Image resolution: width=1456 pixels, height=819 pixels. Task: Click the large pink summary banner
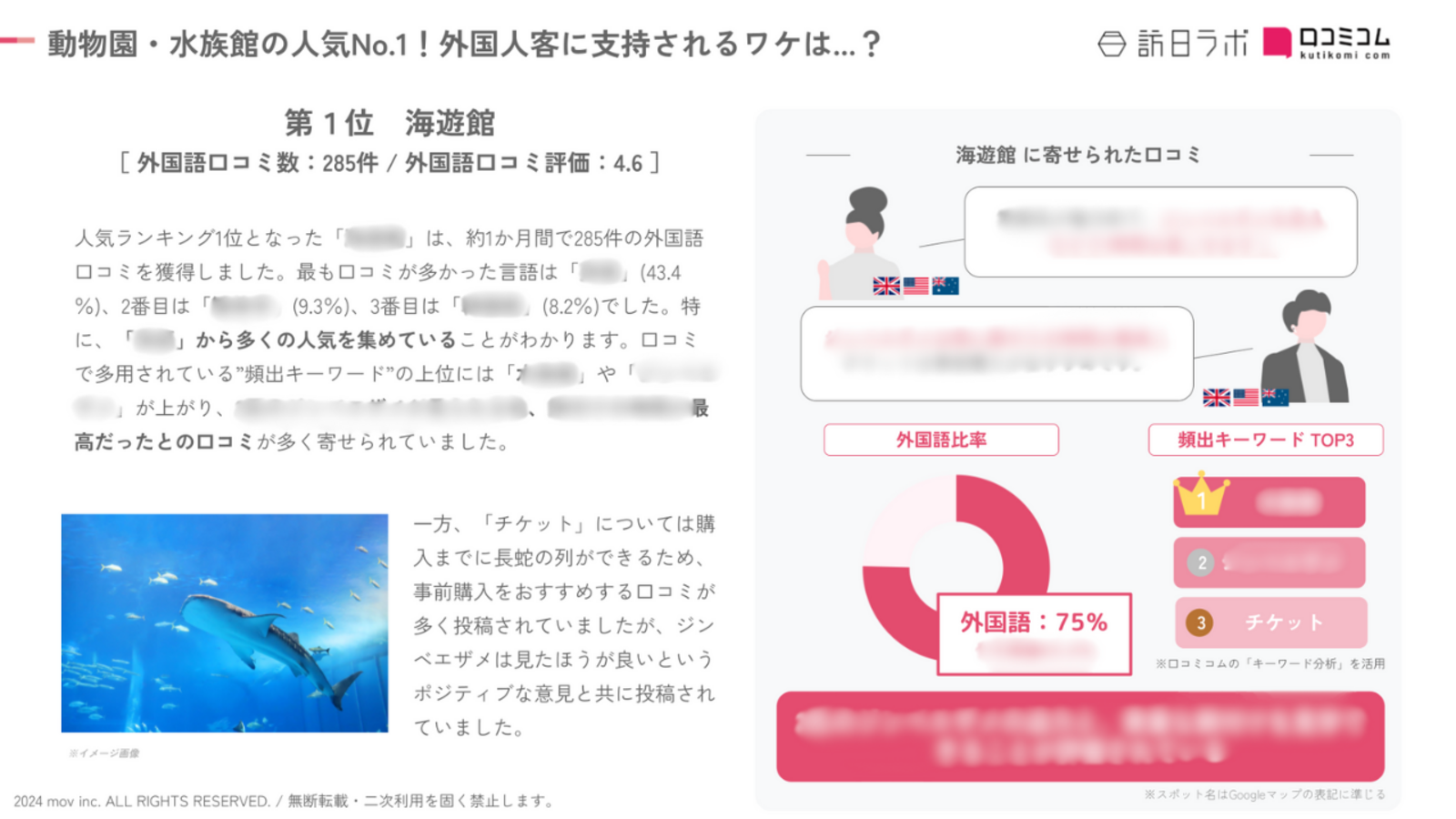pos(1080,736)
